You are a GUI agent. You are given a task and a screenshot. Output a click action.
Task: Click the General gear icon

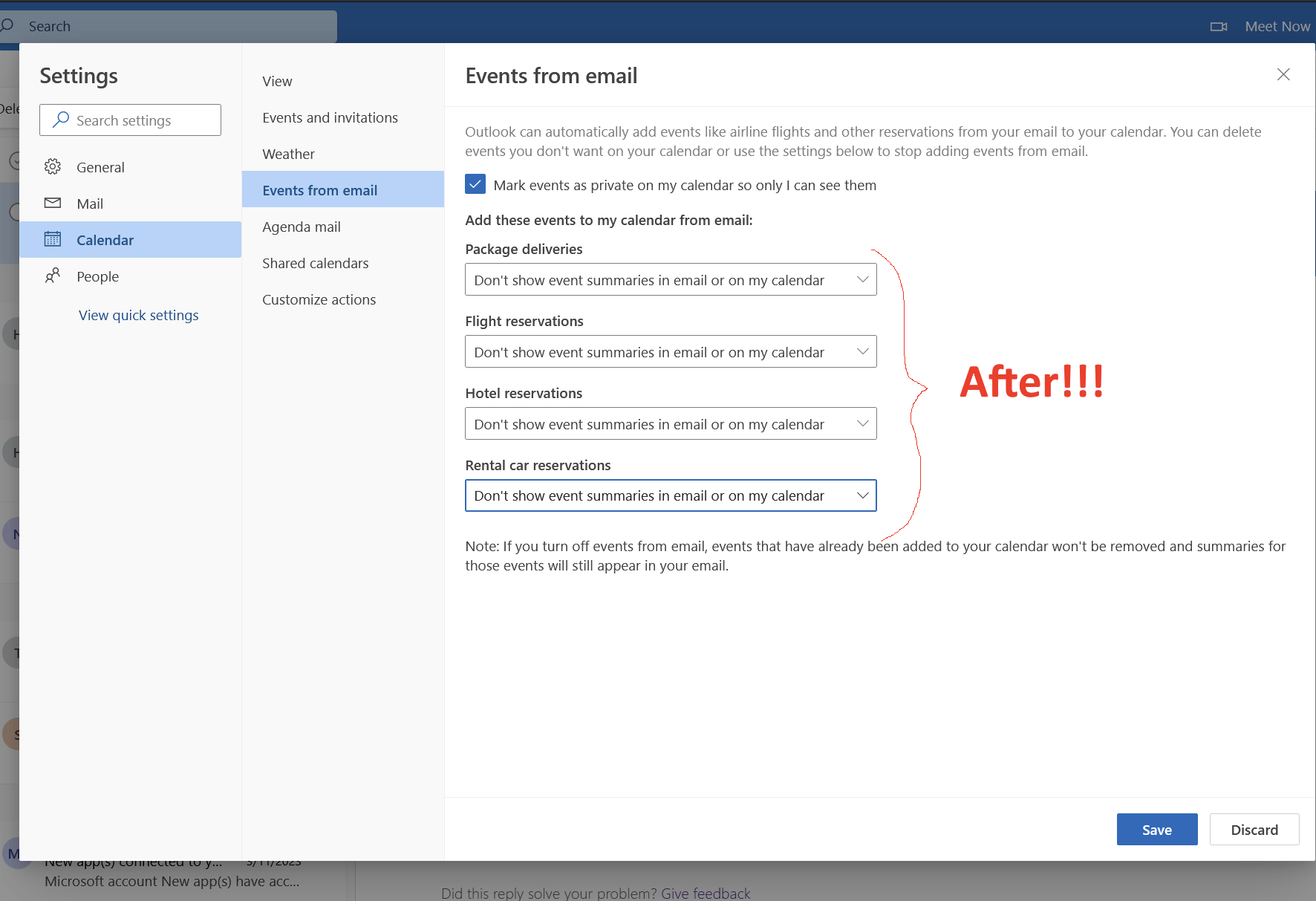tap(53, 167)
